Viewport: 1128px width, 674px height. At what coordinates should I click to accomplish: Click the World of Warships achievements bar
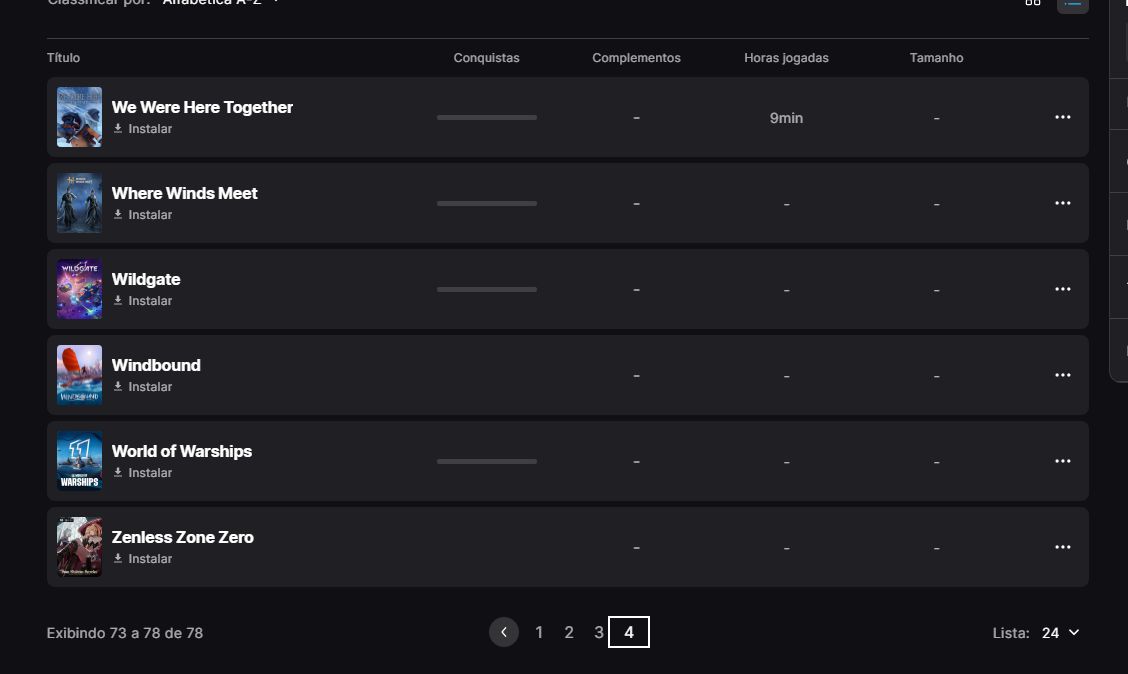click(487, 461)
